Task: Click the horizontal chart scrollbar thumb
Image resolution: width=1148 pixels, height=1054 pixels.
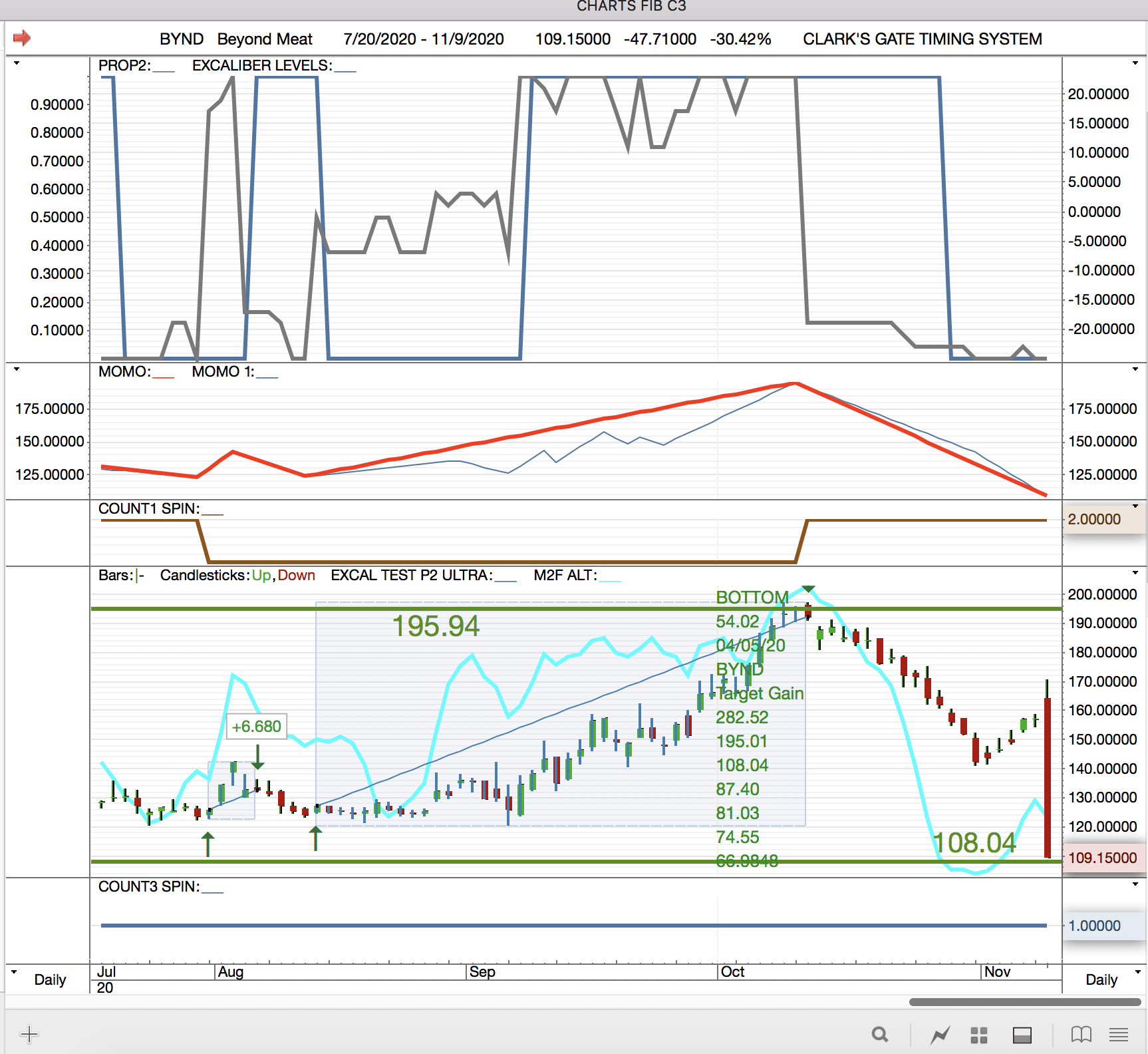Action: tap(1024, 1002)
